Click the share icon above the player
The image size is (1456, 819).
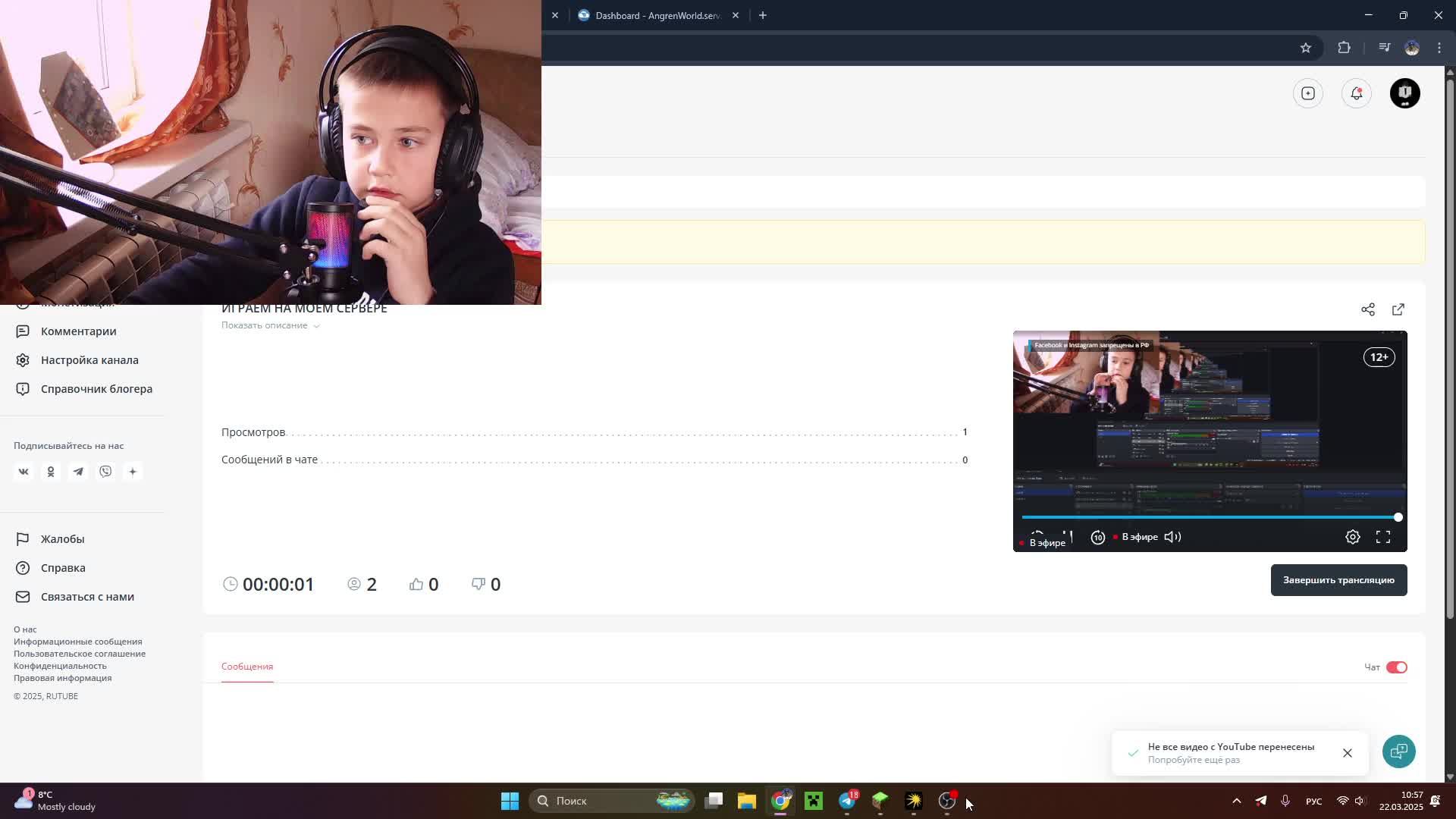pos(1367,309)
